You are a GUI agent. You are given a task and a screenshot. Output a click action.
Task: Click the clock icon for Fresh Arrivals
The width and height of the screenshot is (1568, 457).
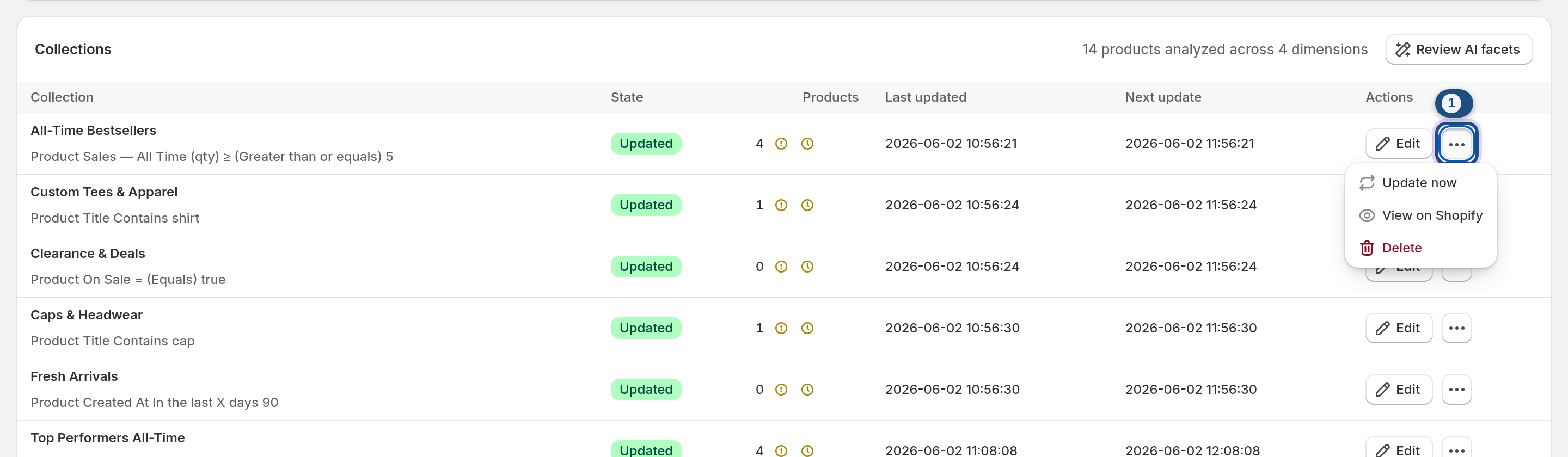(x=807, y=390)
